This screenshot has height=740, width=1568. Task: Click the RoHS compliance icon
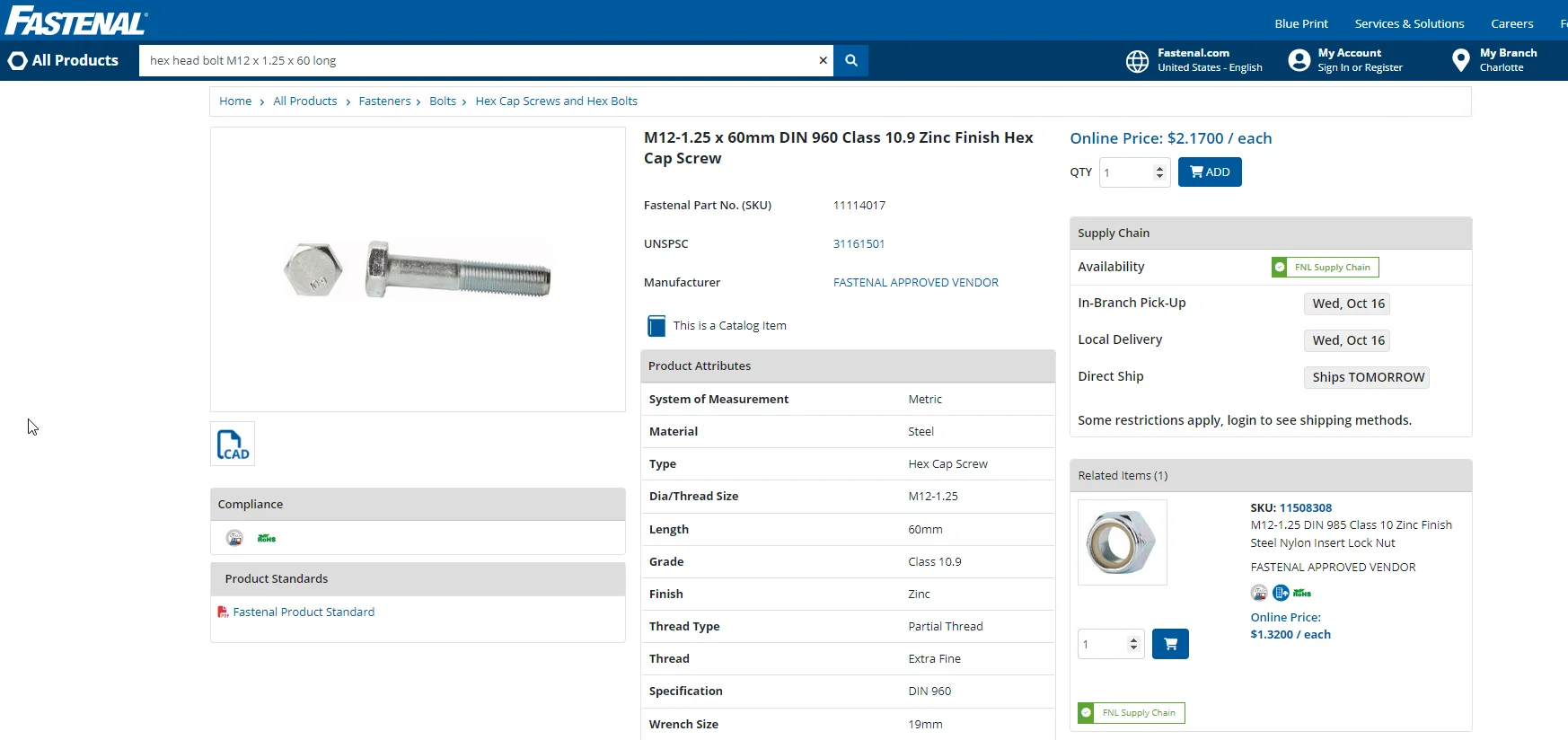point(267,539)
